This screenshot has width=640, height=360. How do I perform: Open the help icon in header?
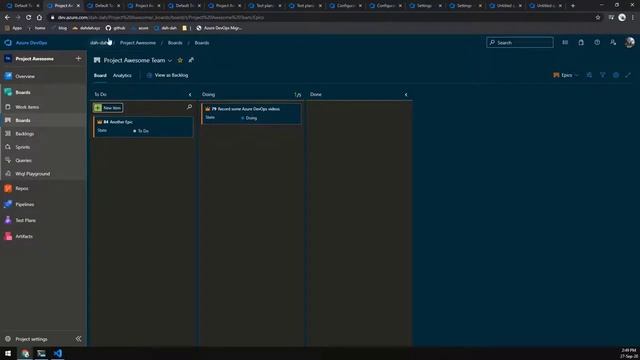pyautogui.click(x=597, y=42)
